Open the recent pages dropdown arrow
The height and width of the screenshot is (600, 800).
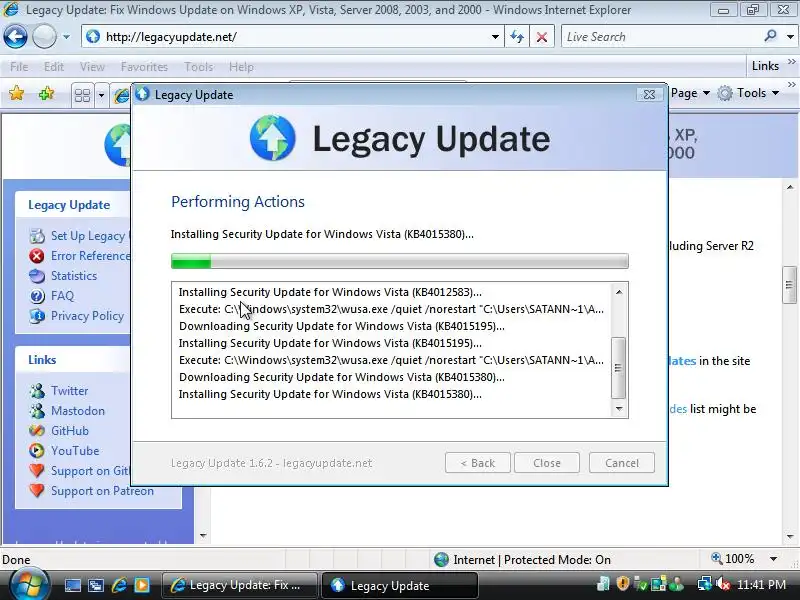click(x=66, y=37)
